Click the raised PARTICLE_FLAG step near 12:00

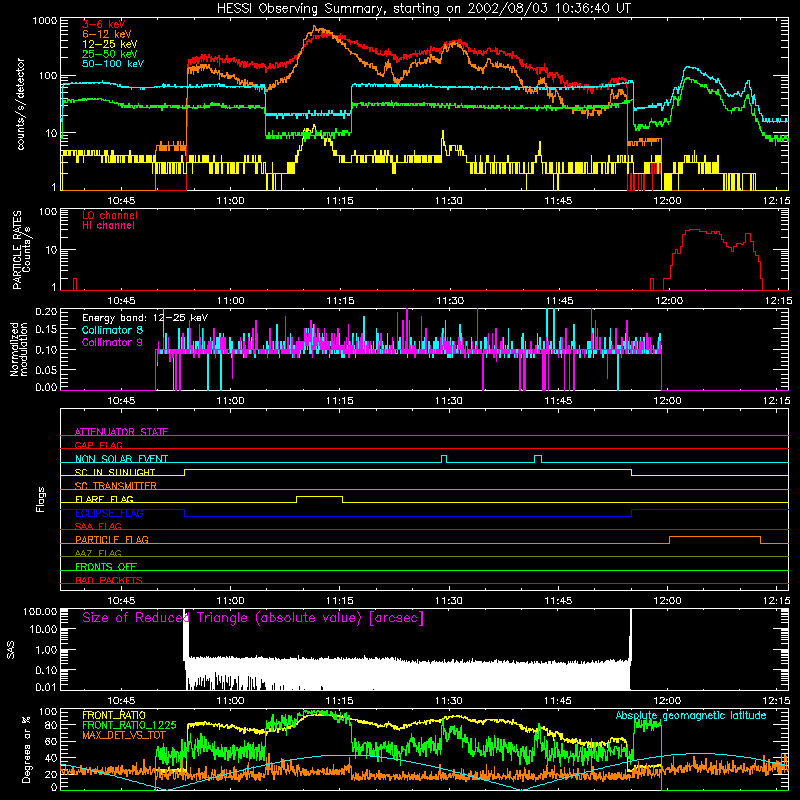(715, 537)
